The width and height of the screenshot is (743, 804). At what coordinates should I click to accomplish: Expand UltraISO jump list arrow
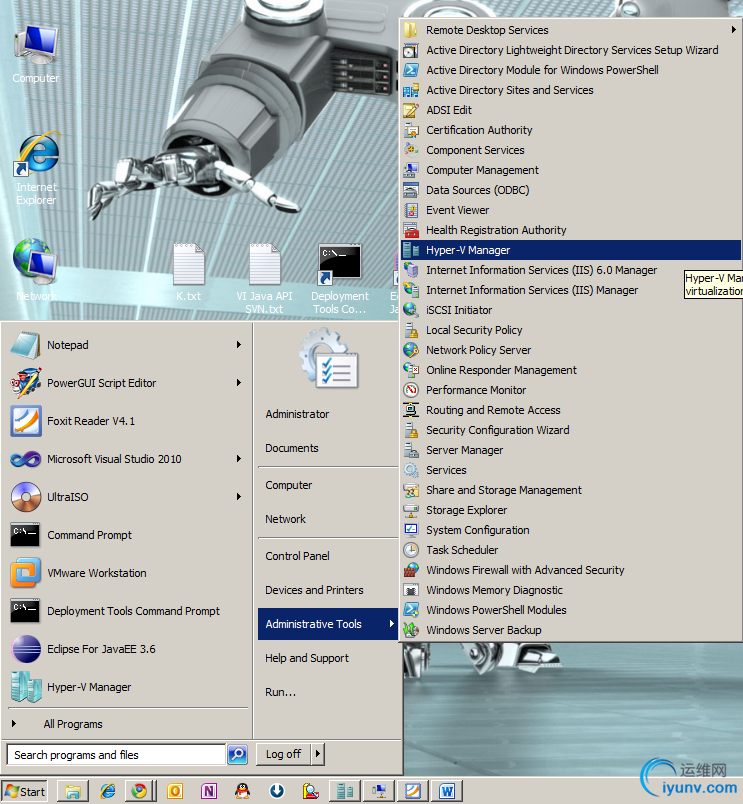238,496
